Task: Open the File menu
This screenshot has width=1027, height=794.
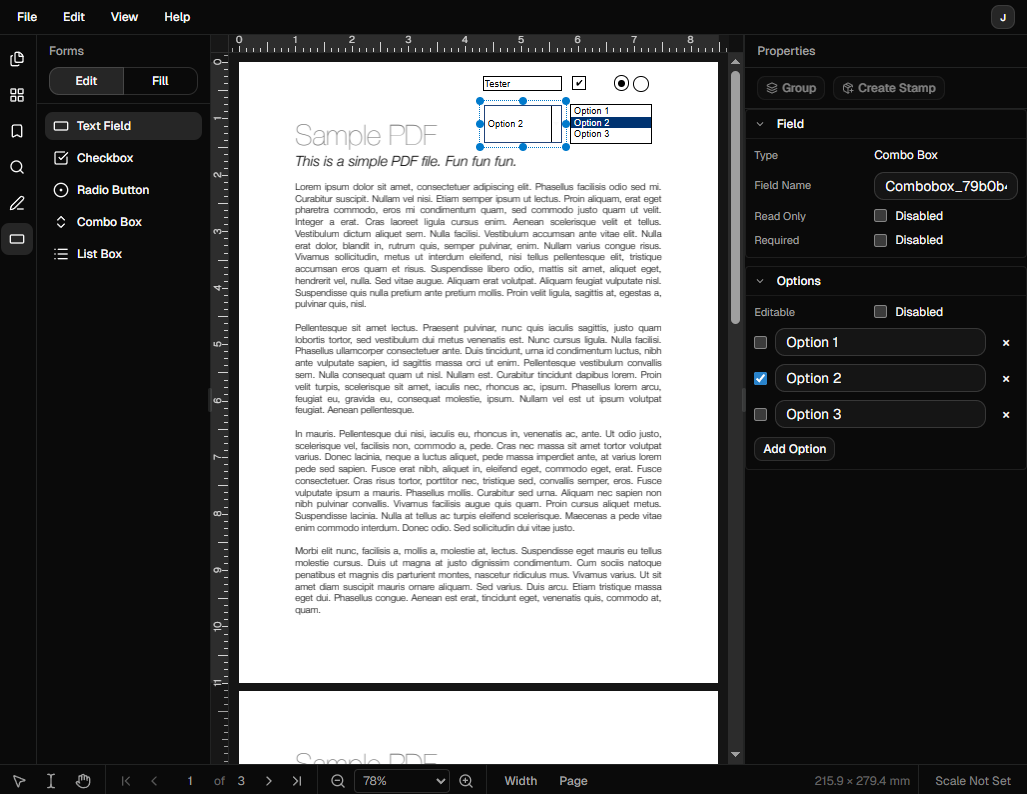Action: click(26, 17)
